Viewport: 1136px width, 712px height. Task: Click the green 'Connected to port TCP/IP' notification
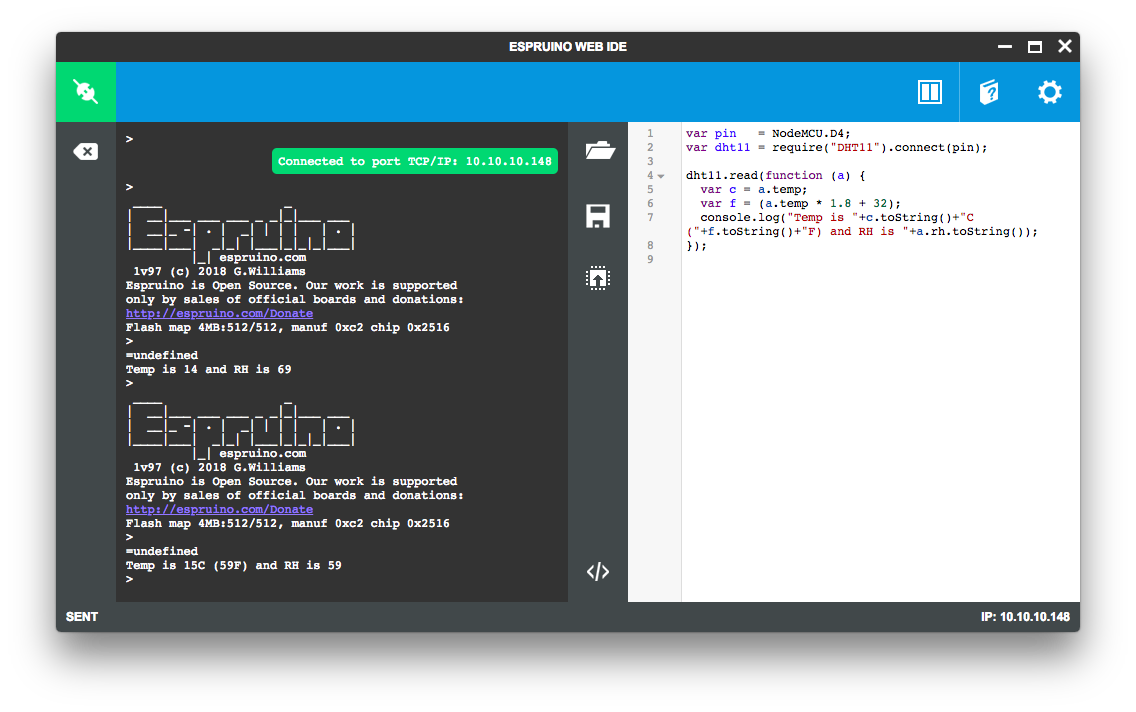[415, 162]
